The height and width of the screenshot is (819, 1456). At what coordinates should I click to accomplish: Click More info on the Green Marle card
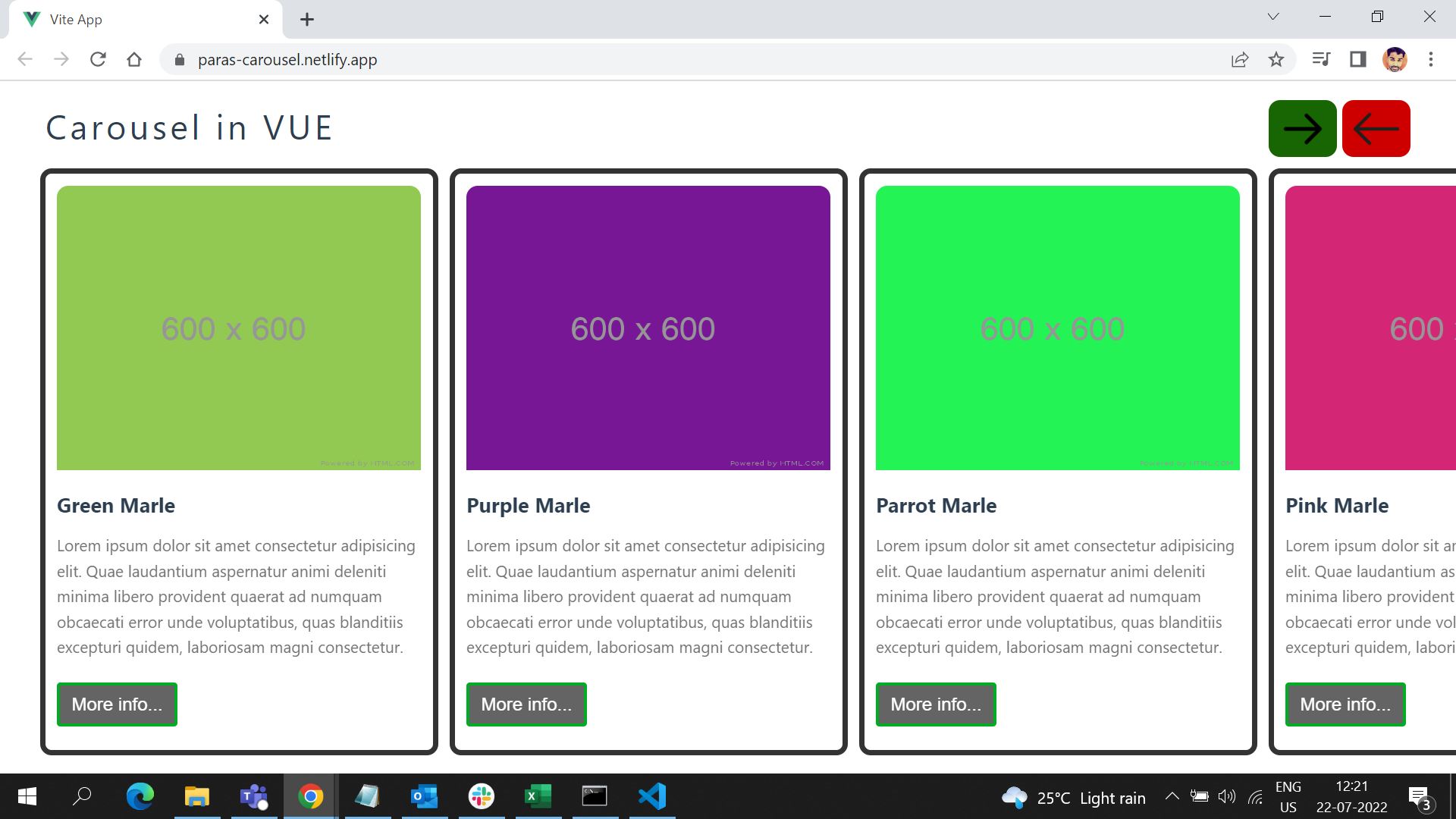117,704
